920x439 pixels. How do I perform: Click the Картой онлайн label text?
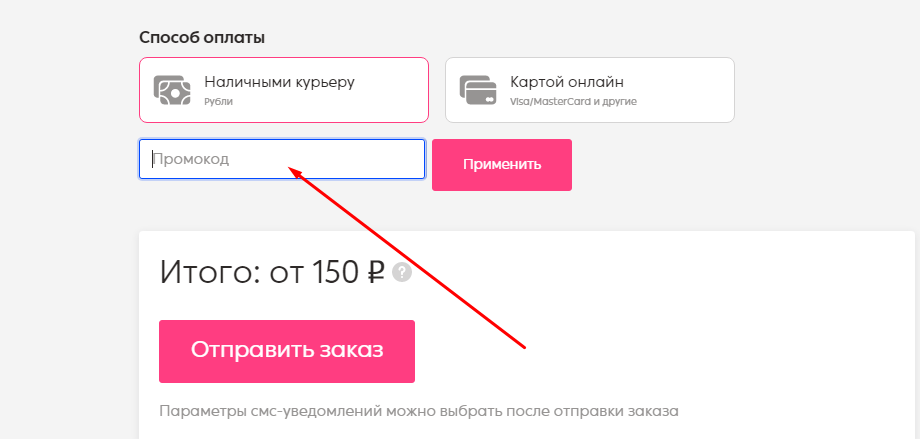[567, 82]
